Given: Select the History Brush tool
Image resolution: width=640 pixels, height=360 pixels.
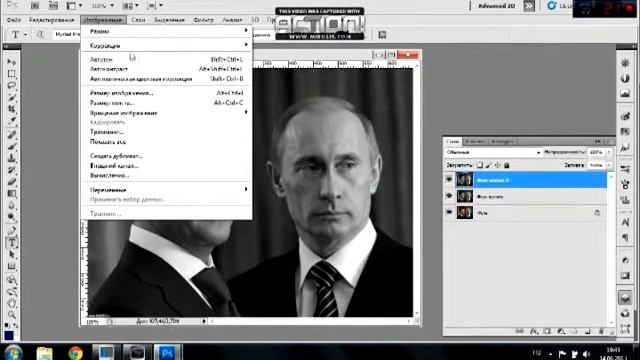Looking at the screenshot, I should coord(11,170).
